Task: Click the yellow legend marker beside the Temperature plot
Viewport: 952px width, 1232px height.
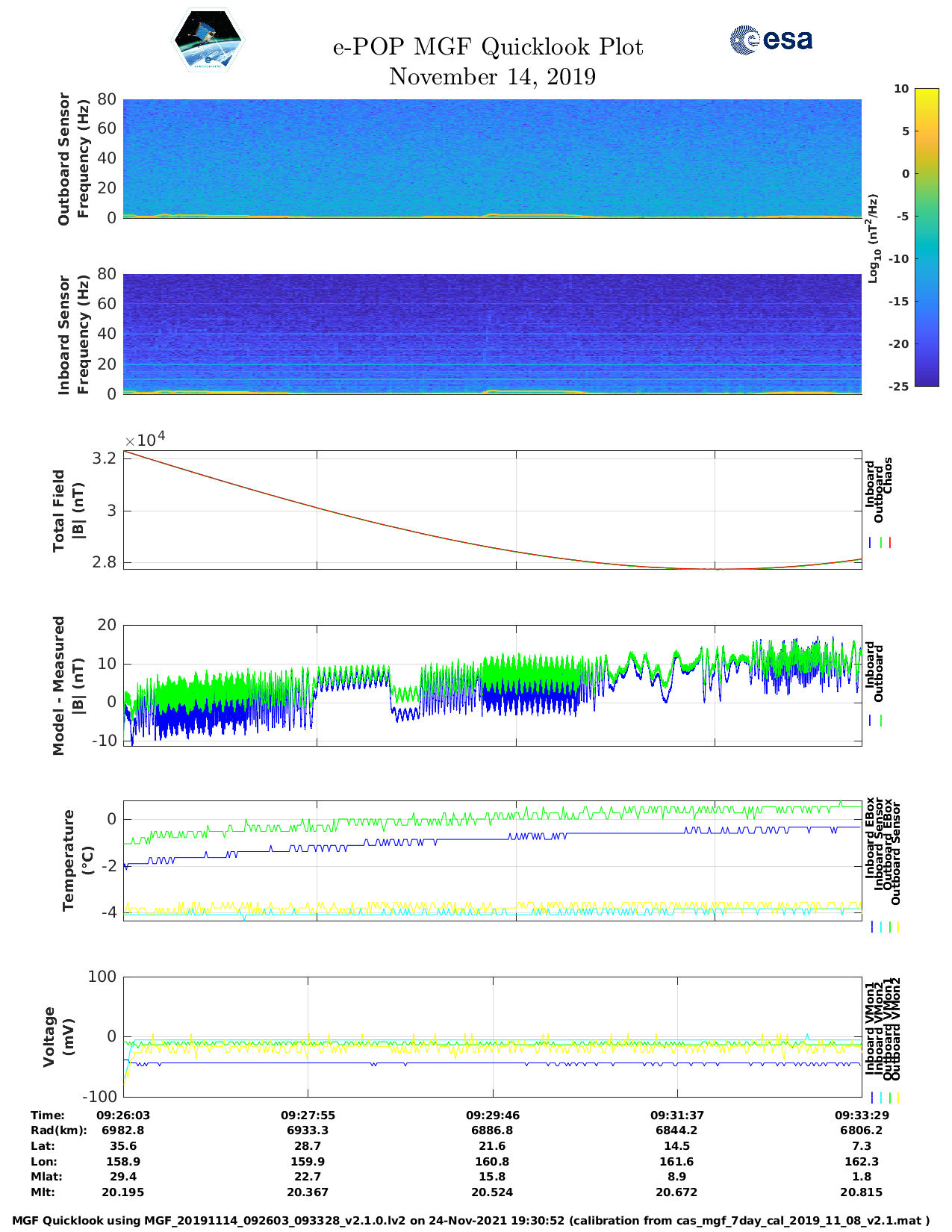Action: [897, 927]
